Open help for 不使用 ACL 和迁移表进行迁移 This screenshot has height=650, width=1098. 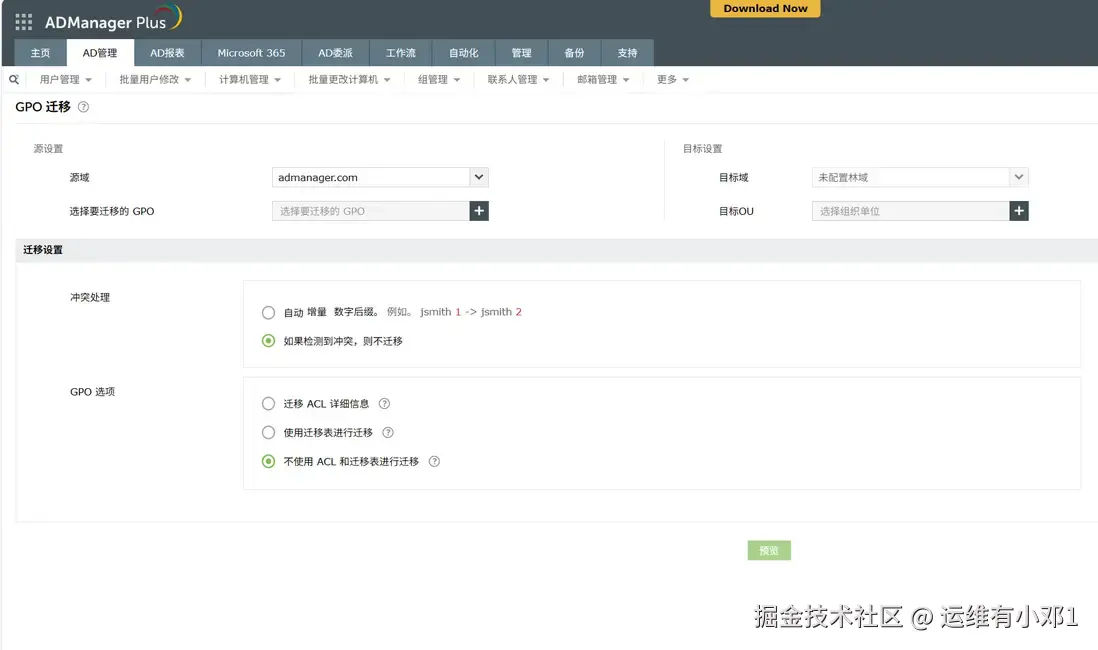[x=434, y=461]
